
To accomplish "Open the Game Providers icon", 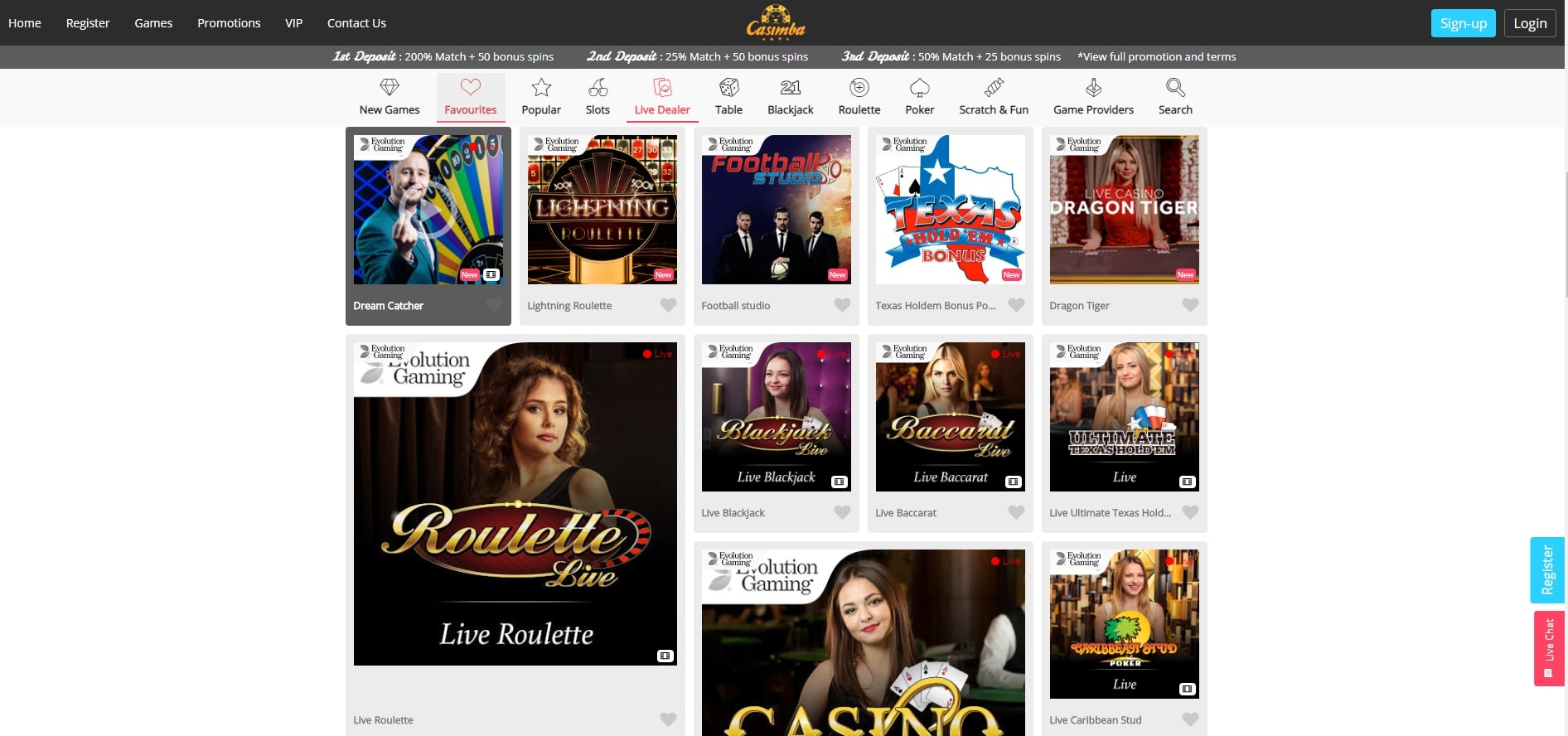I will pos(1094,87).
